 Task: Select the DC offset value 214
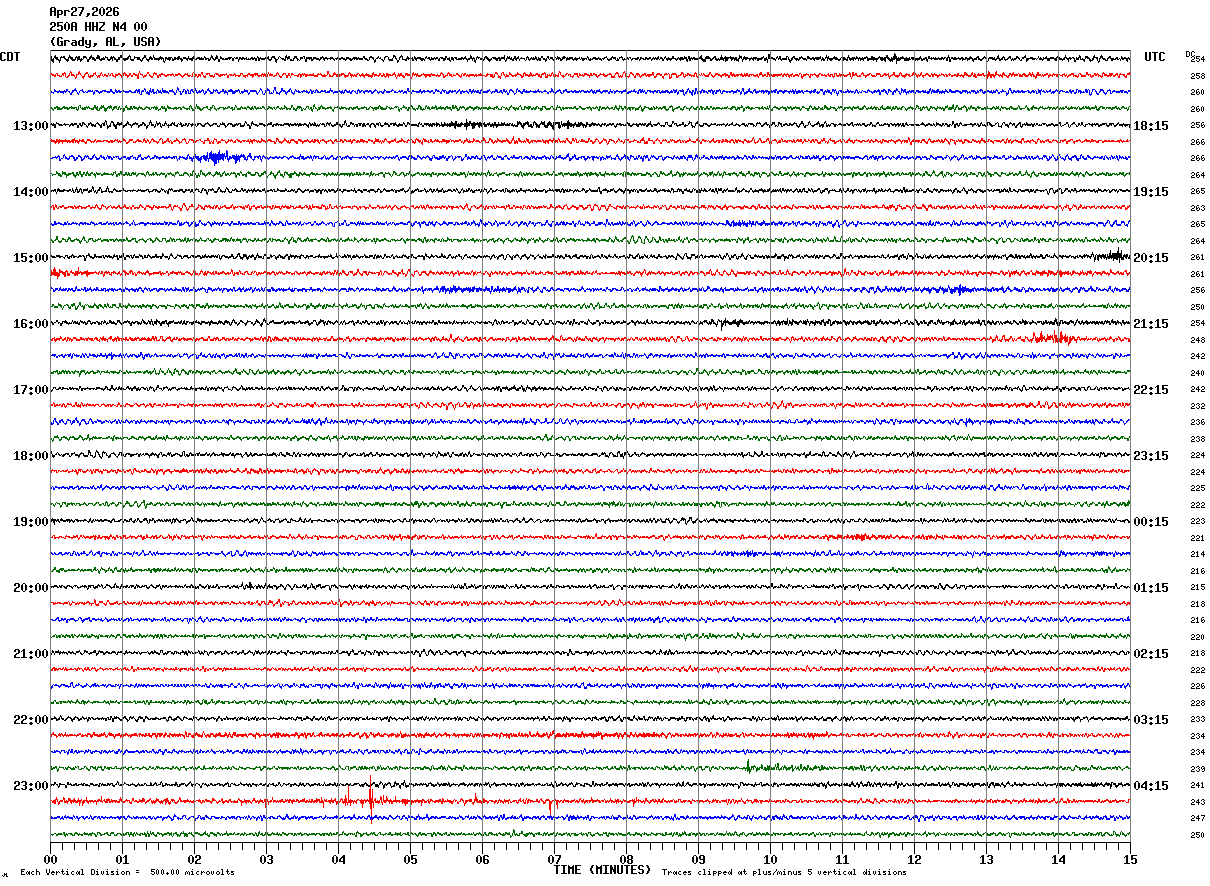[1197, 554]
